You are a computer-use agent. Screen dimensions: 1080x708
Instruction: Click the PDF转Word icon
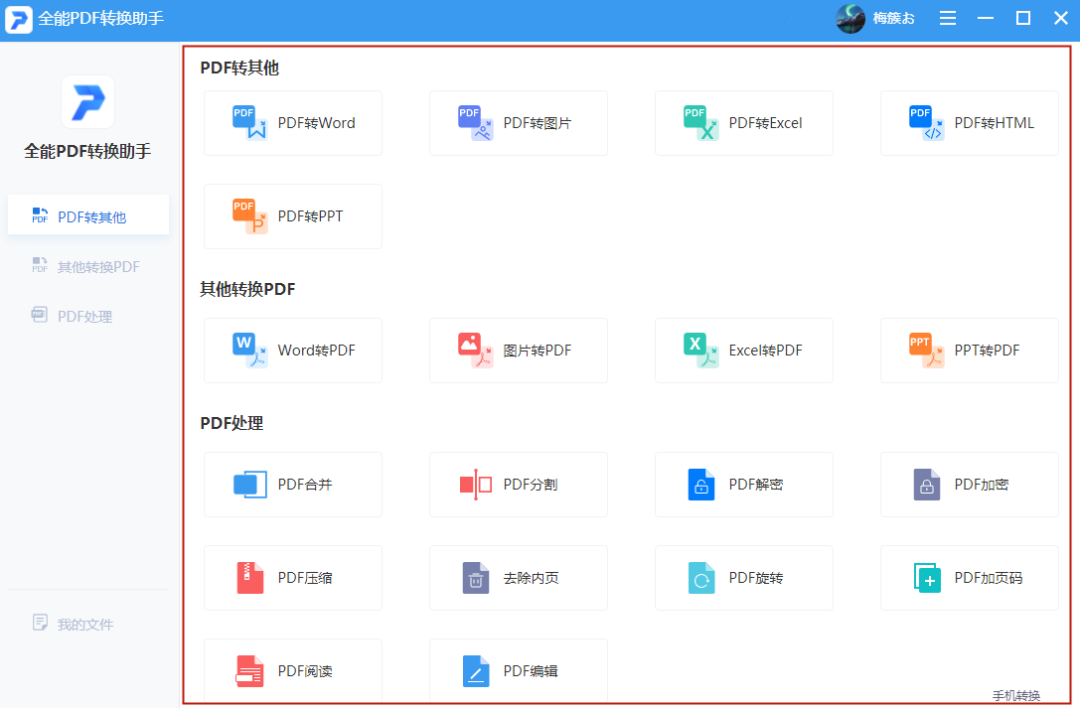pyautogui.click(x=249, y=123)
